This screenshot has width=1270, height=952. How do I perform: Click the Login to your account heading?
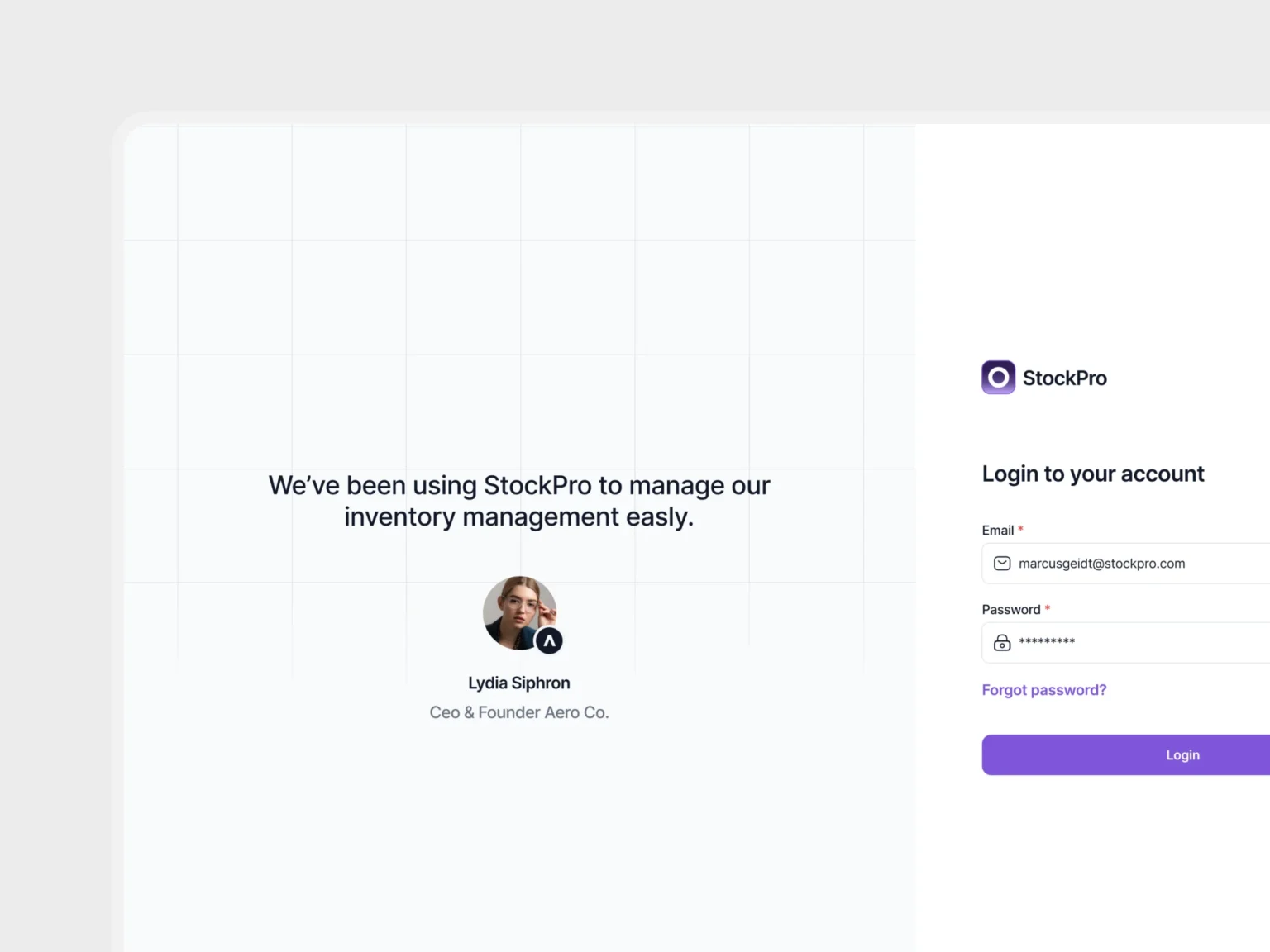(x=1092, y=474)
